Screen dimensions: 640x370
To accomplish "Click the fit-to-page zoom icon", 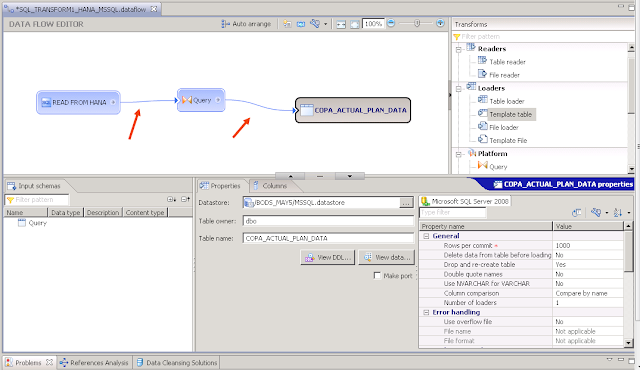I will 355,24.
